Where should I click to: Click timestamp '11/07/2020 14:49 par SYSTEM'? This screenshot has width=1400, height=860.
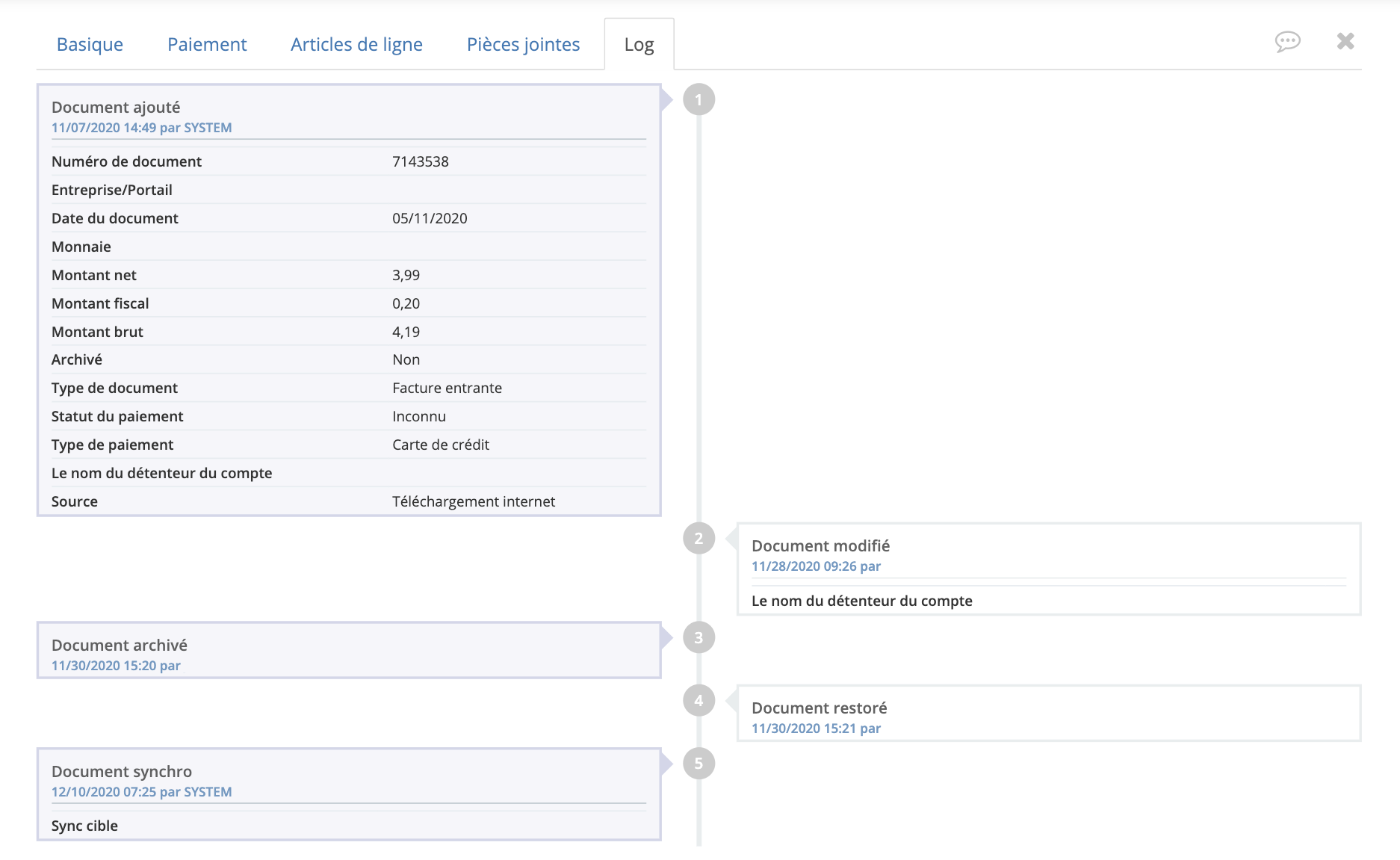point(142,128)
